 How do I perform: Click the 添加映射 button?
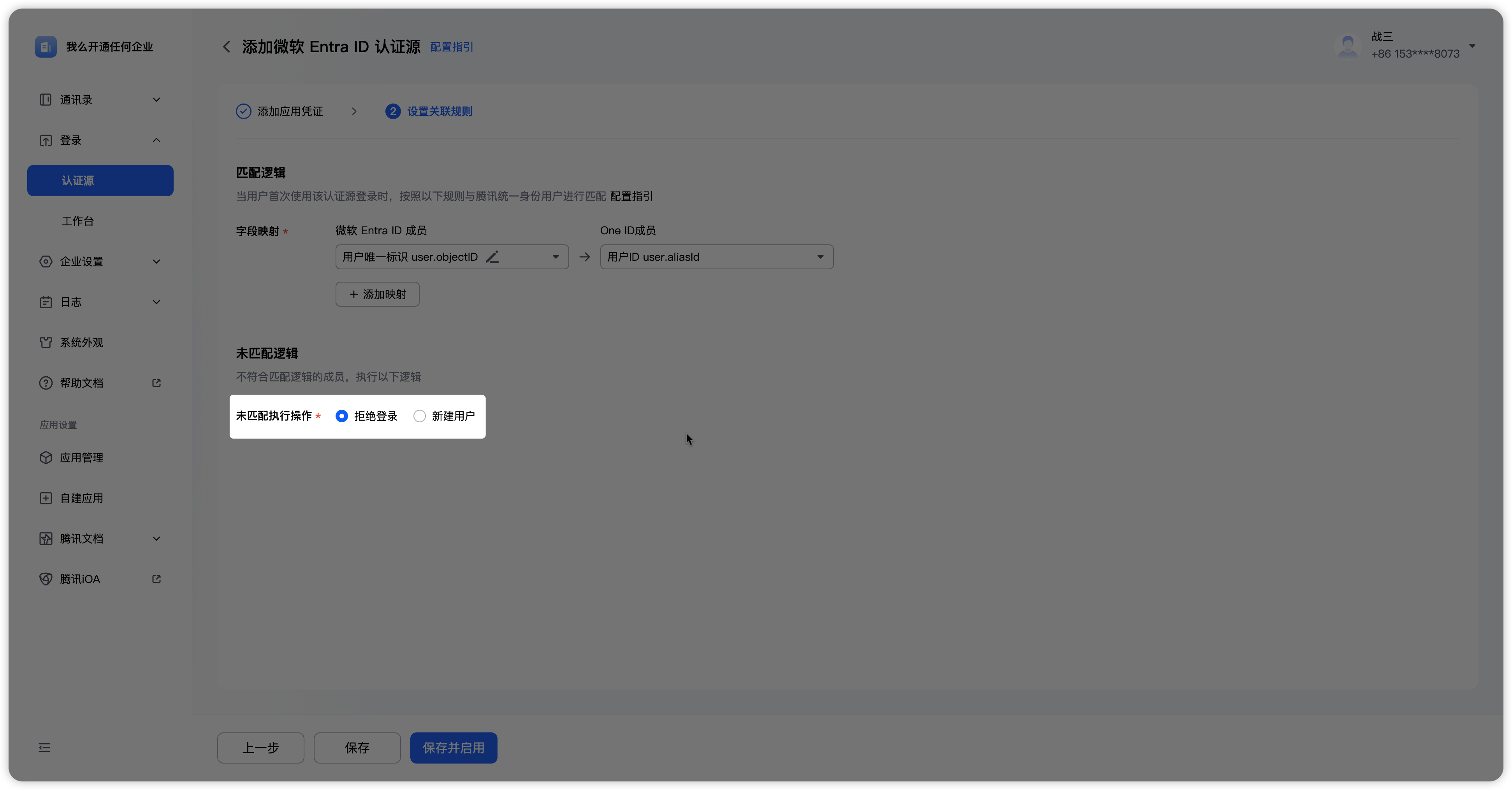tap(377, 294)
